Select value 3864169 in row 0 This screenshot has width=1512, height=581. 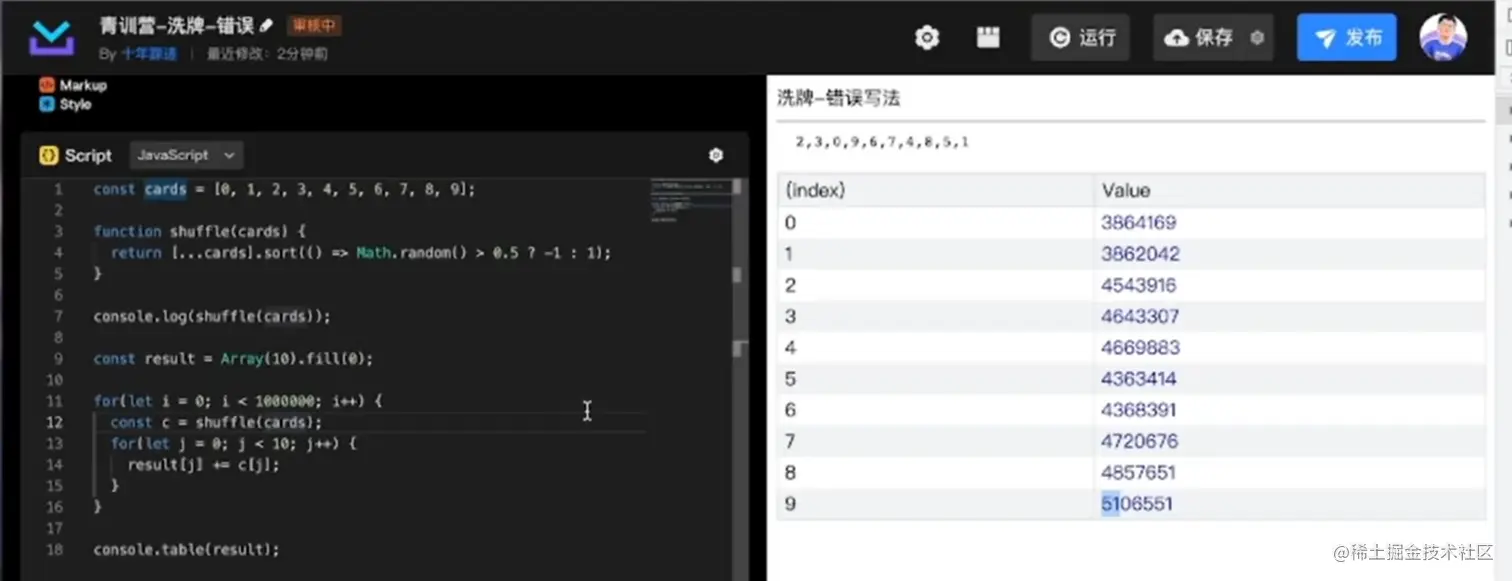(1139, 223)
